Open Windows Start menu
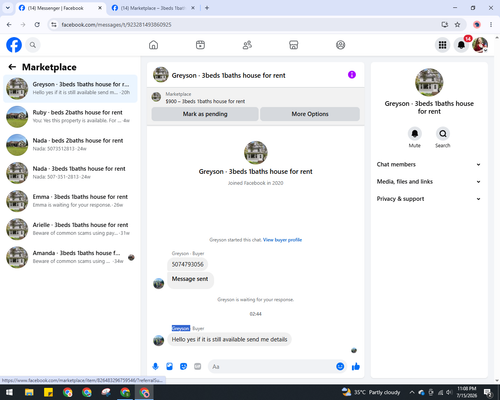 coord(9,392)
